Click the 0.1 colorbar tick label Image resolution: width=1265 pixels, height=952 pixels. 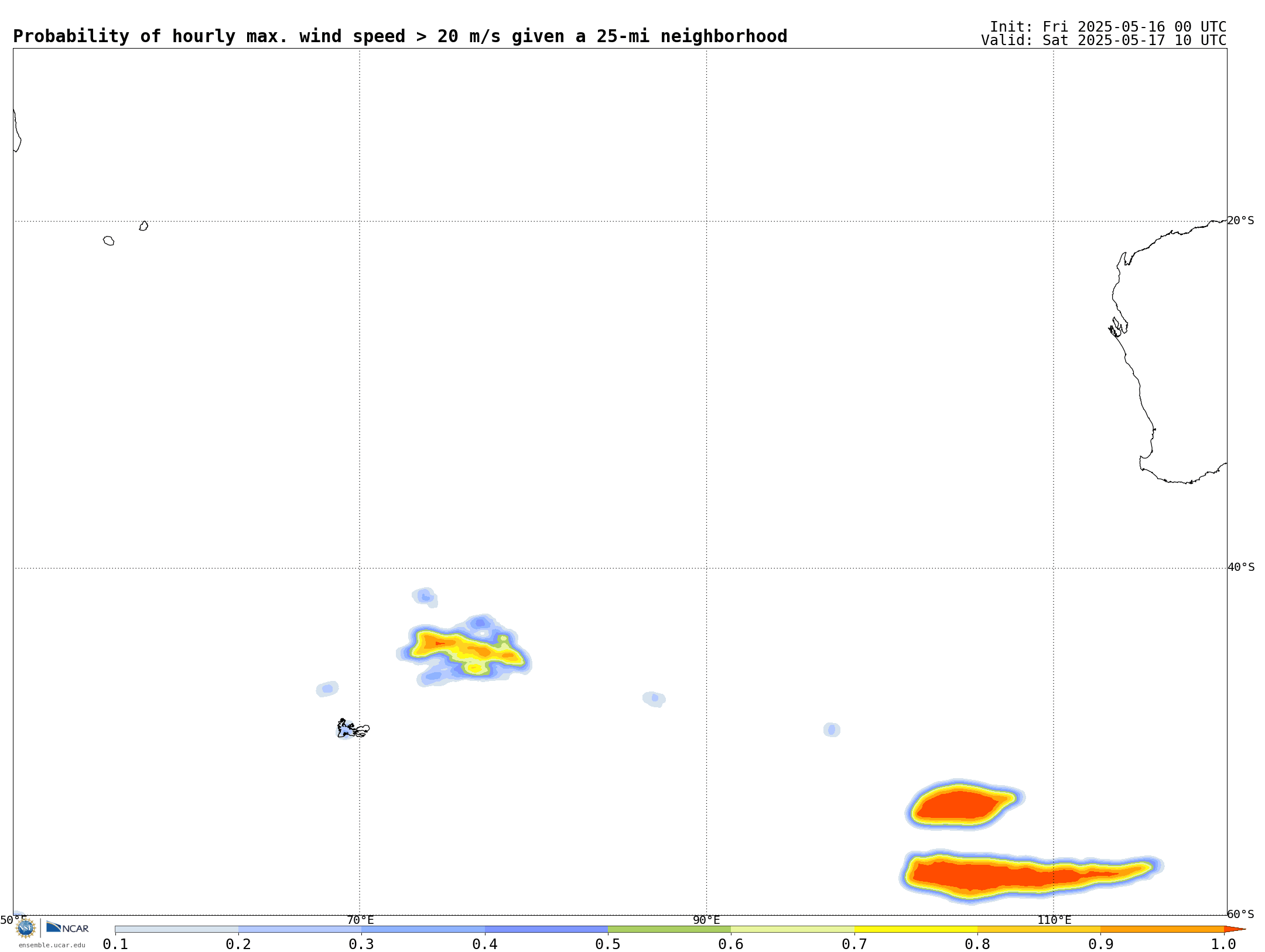pyautogui.click(x=115, y=944)
